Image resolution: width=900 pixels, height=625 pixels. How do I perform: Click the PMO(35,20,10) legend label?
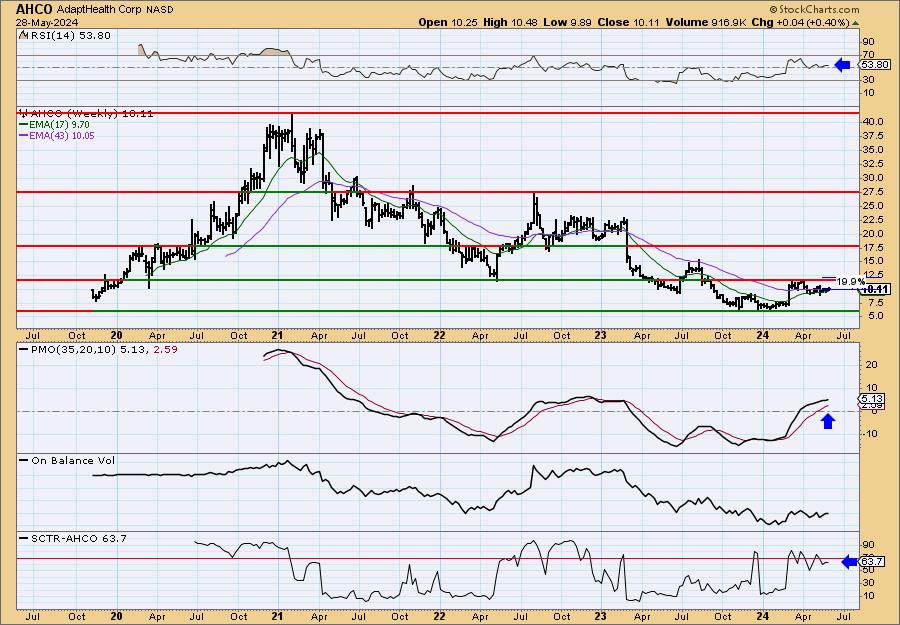pos(98,349)
